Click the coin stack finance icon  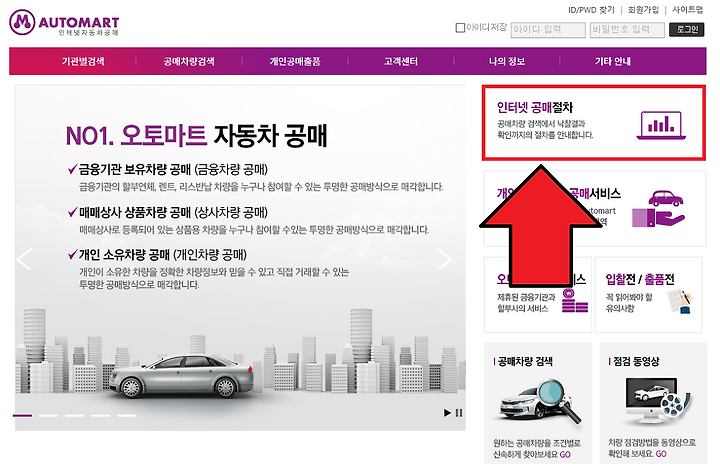574,300
